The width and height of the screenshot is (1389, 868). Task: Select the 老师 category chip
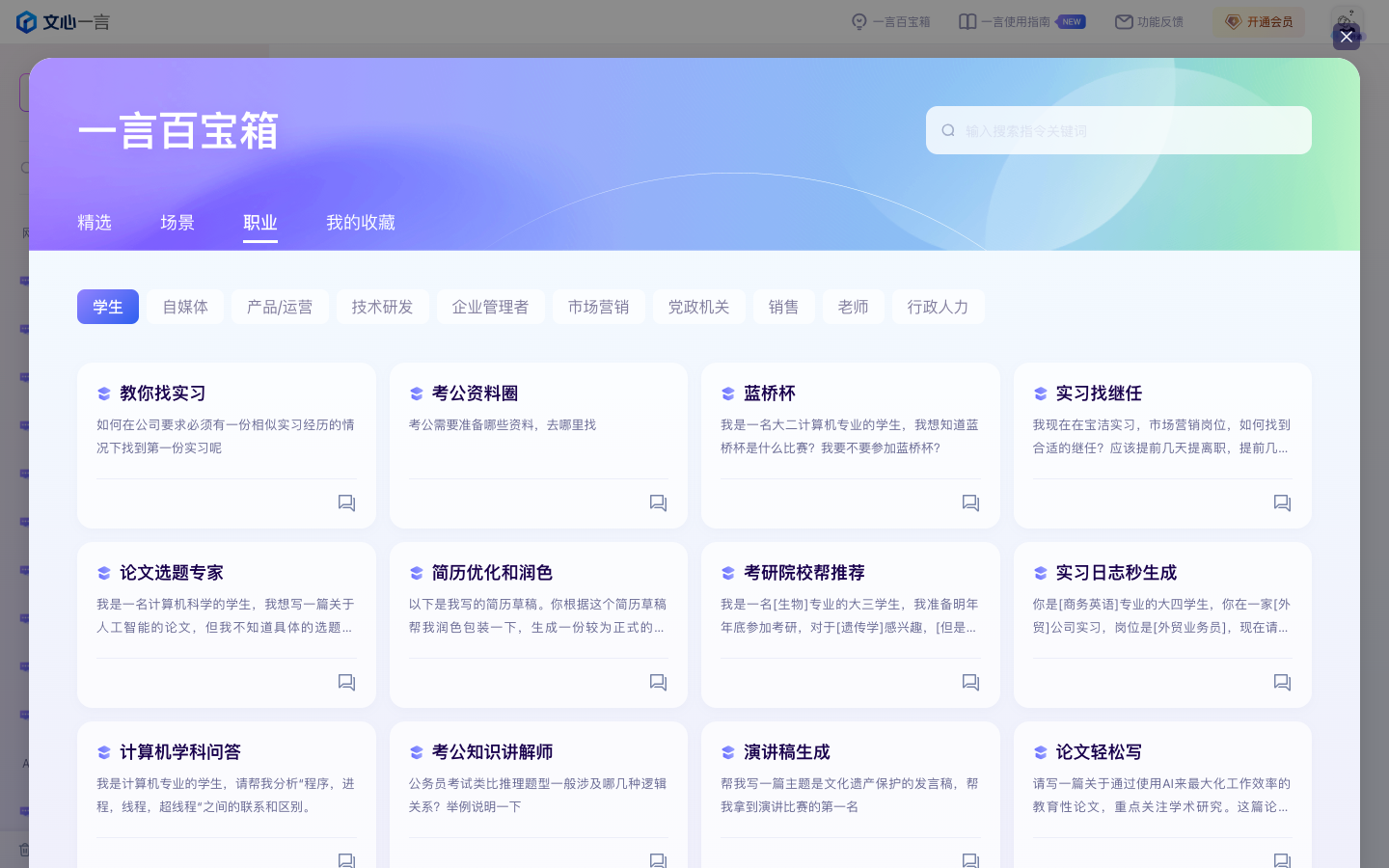(854, 307)
